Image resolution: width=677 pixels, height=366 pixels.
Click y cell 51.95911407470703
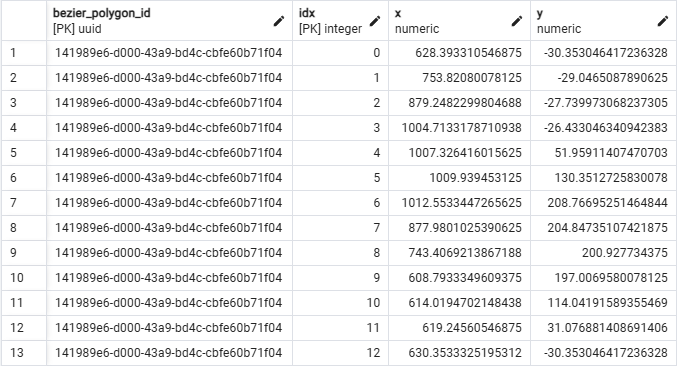pyautogui.click(x=604, y=153)
